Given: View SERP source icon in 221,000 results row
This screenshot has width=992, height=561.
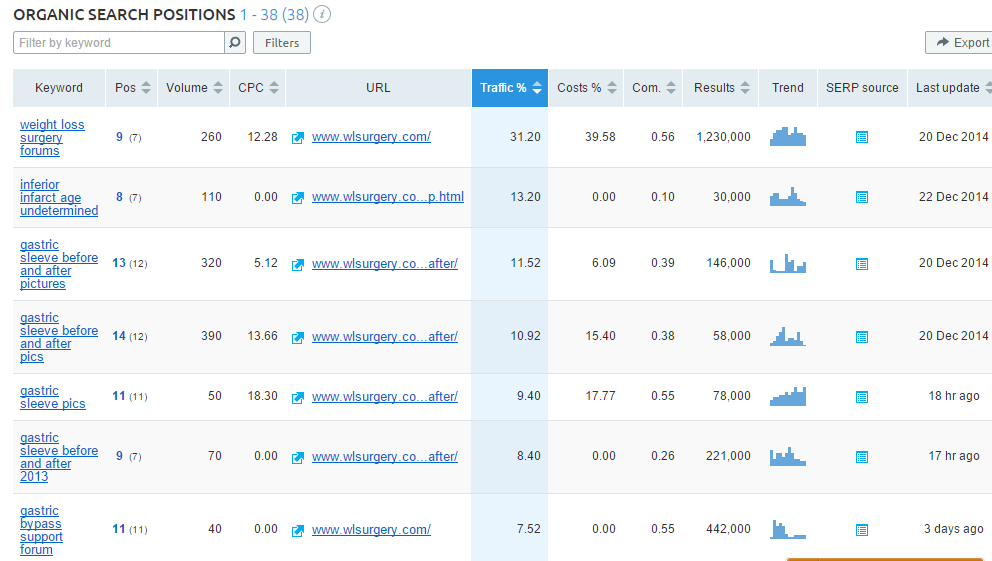Looking at the screenshot, I should click(x=862, y=457).
